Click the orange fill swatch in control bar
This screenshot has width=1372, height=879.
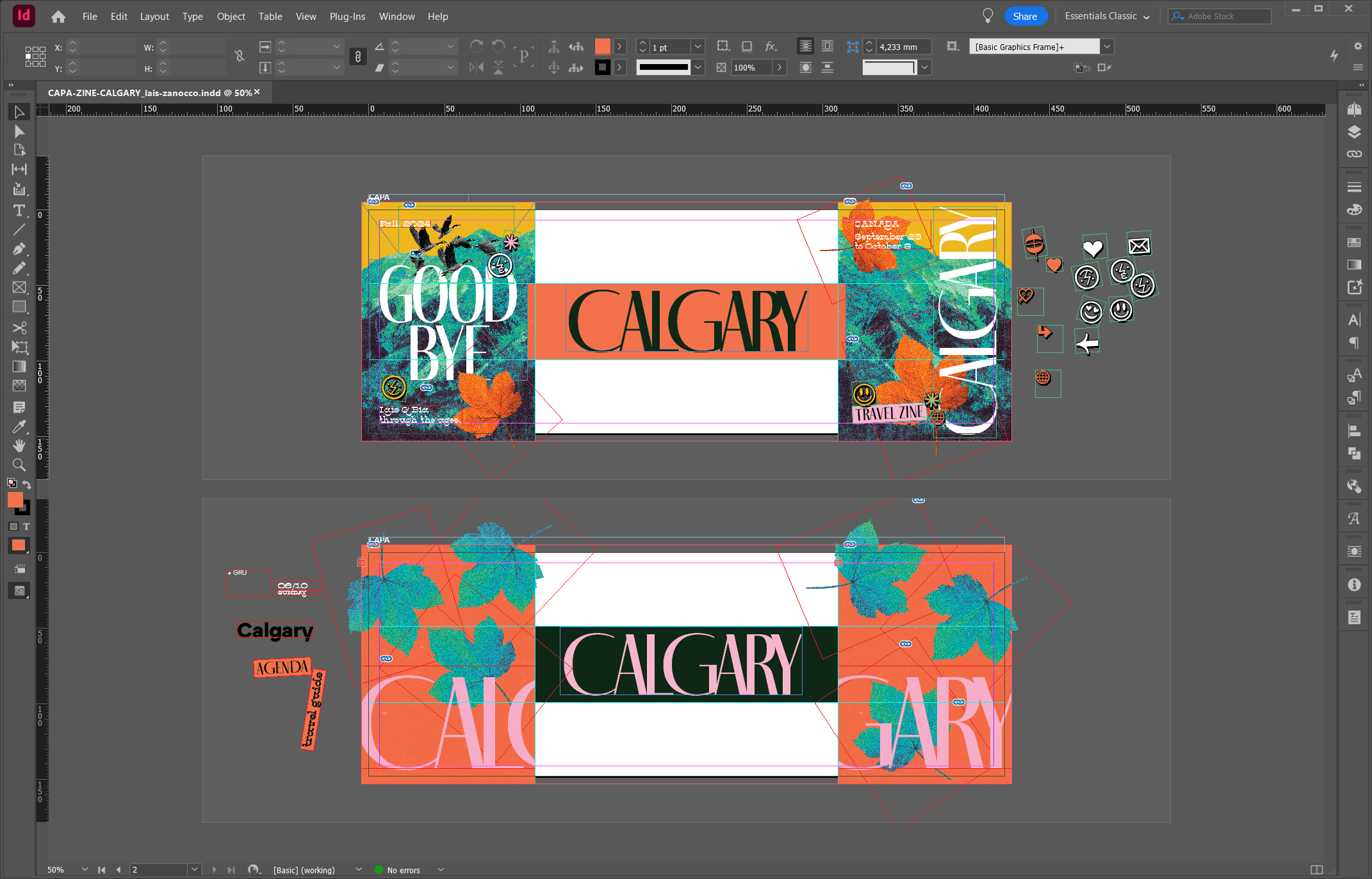coord(602,47)
